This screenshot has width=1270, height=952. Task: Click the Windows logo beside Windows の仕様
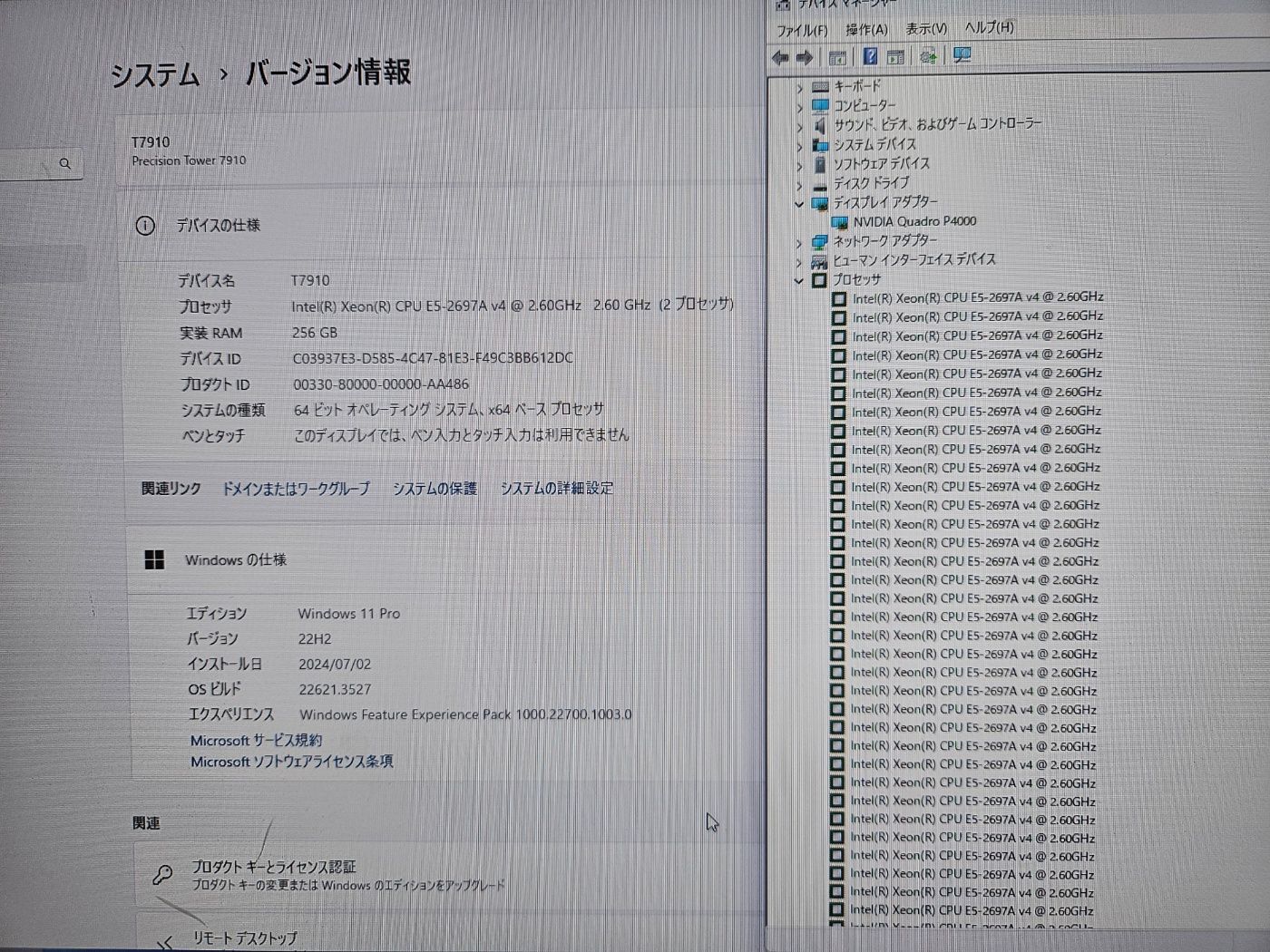(x=155, y=560)
